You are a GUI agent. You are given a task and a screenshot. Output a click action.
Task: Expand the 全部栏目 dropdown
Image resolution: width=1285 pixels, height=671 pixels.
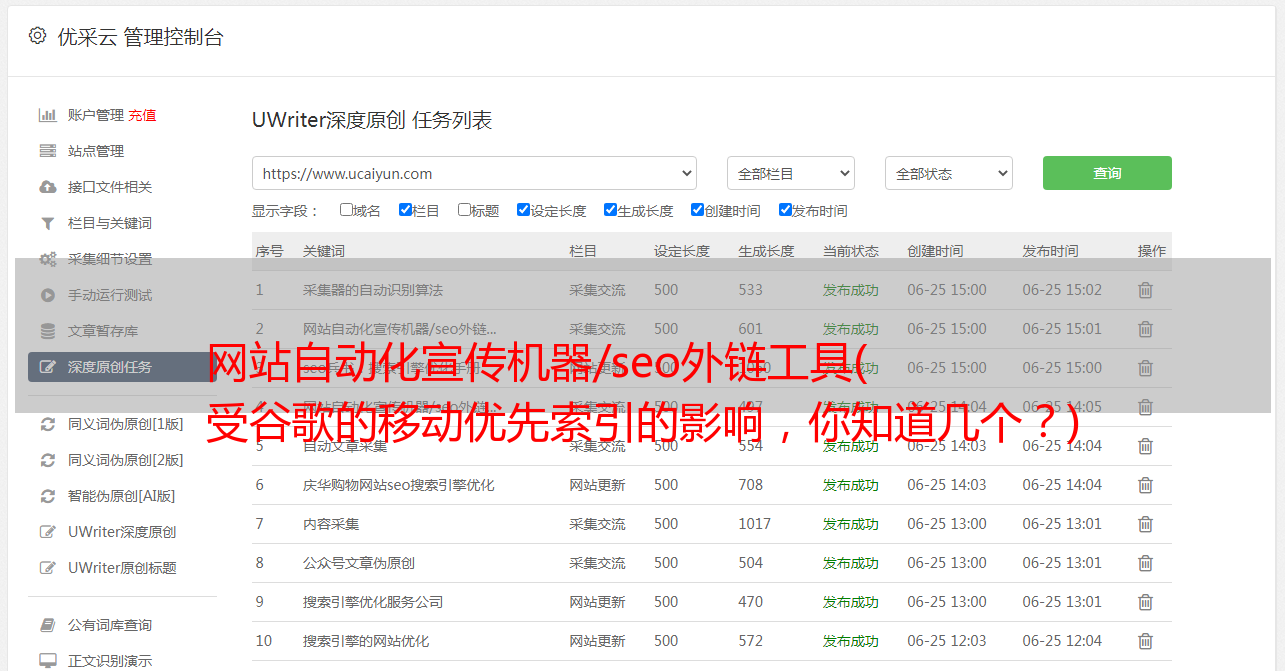[790, 173]
